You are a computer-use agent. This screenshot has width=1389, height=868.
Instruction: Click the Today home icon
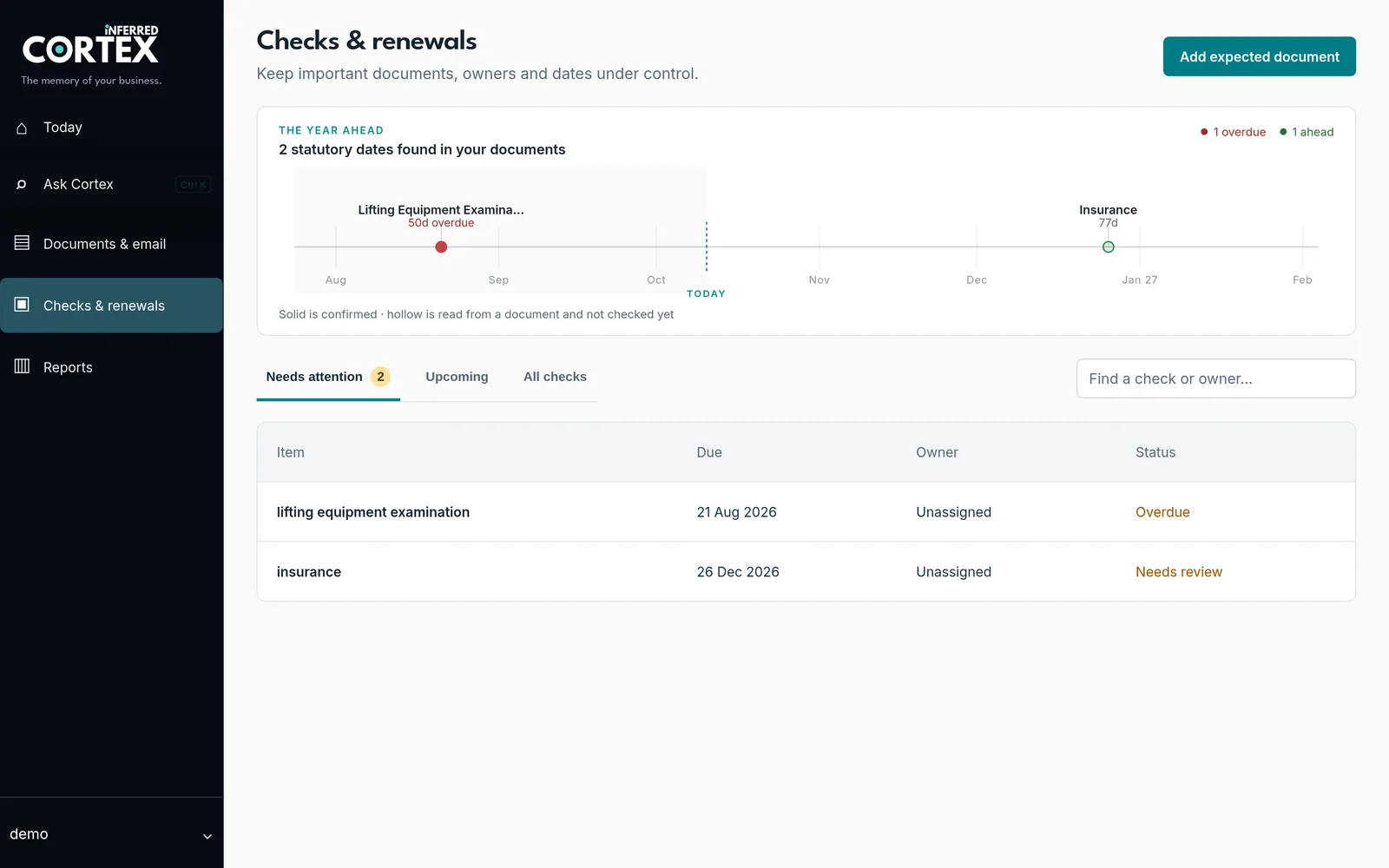coord(22,128)
